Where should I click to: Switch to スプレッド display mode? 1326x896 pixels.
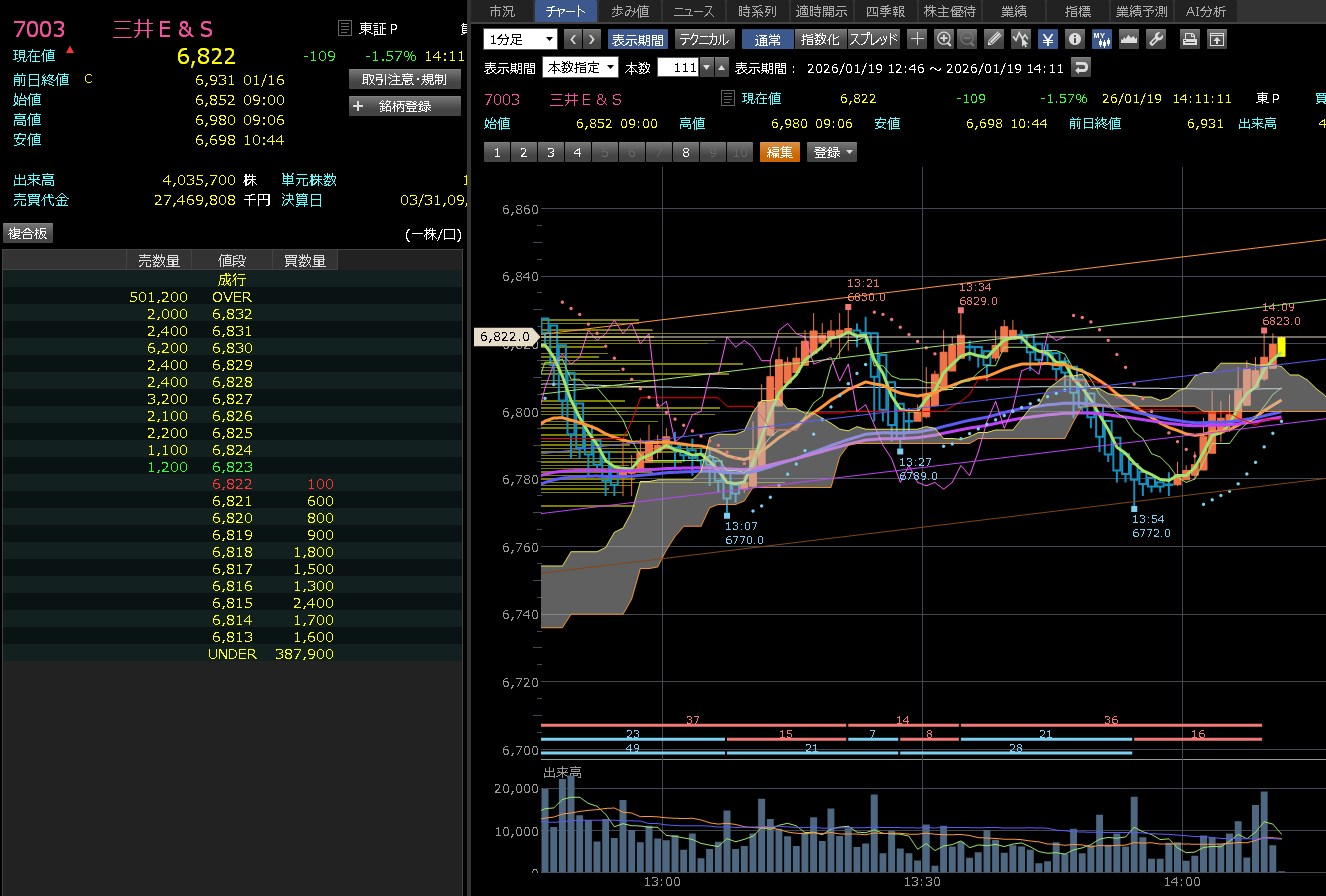[874, 39]
